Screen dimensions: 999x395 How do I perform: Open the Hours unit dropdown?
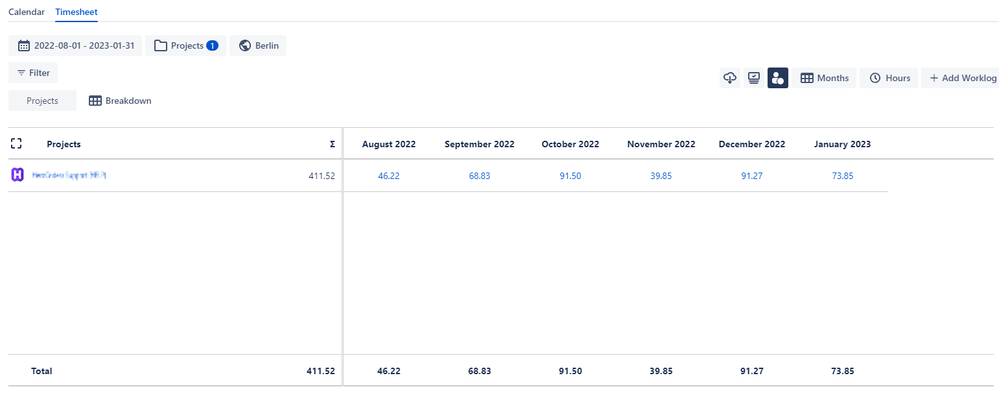(889, 78)
